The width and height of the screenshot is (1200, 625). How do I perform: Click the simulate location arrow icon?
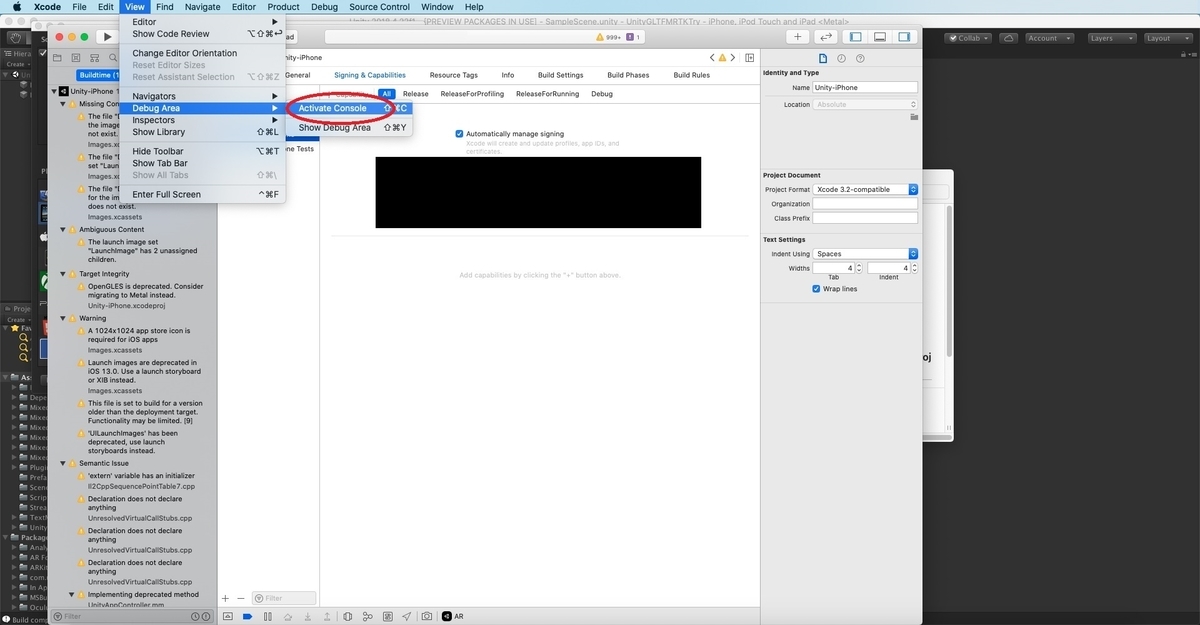[406, 616]
